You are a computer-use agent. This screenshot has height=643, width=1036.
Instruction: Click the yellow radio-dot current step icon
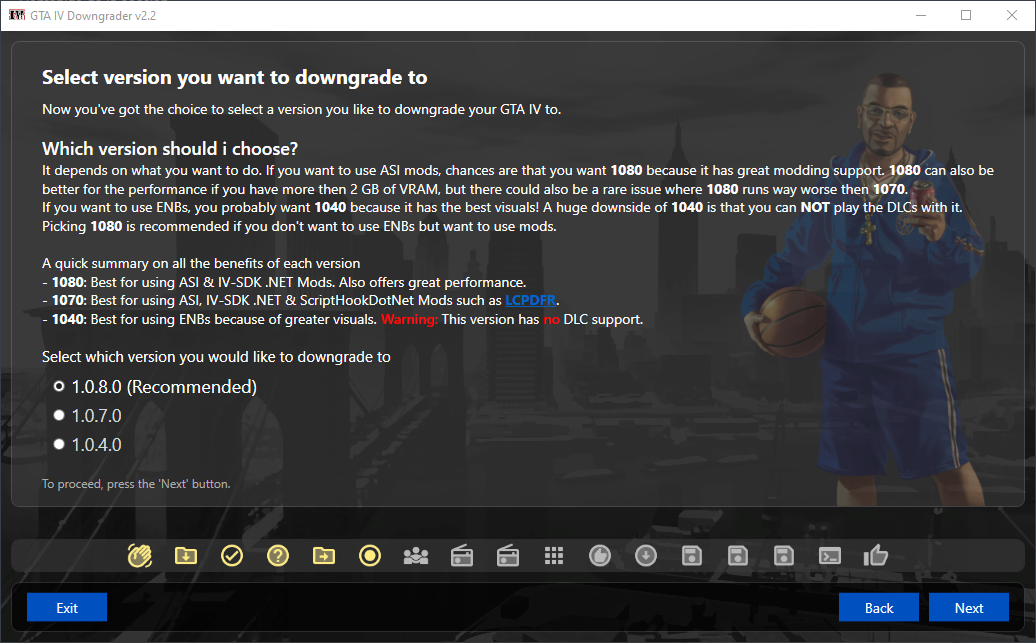coord(370,556)
